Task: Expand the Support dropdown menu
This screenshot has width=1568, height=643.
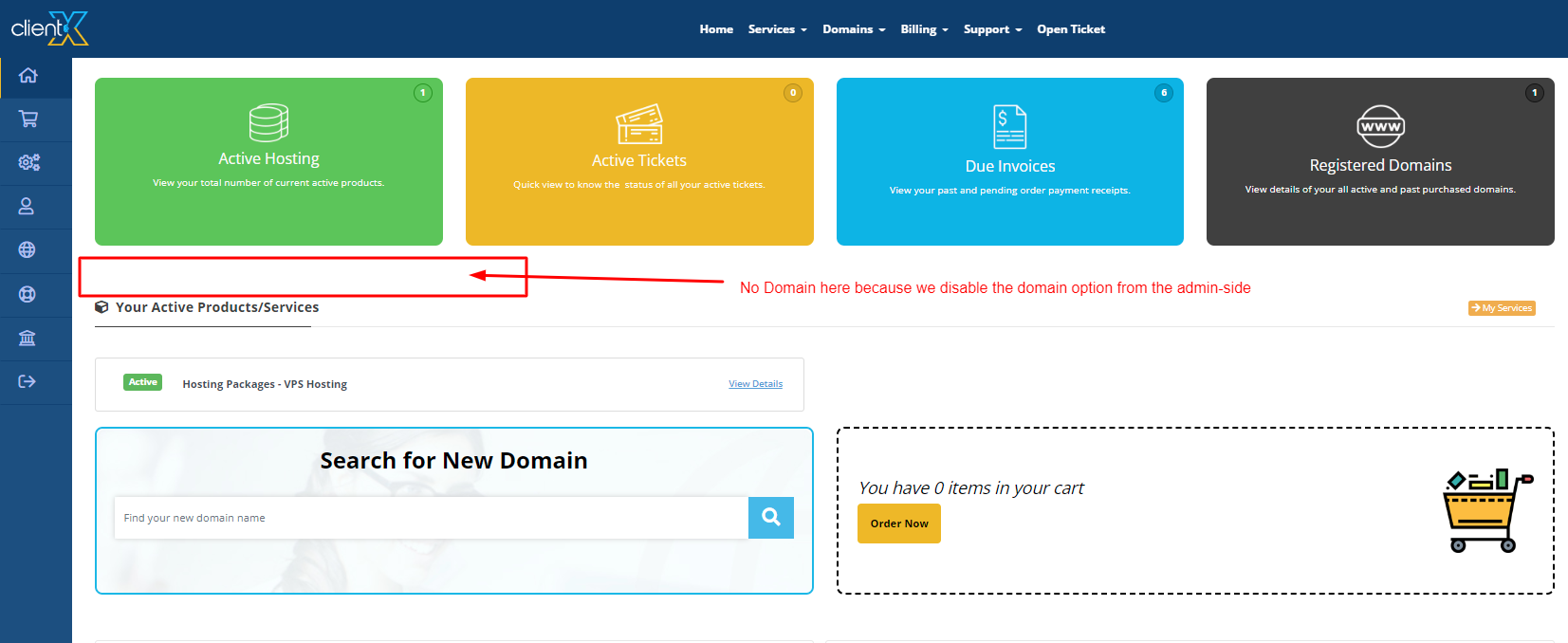Action: (x=992, y=29)
